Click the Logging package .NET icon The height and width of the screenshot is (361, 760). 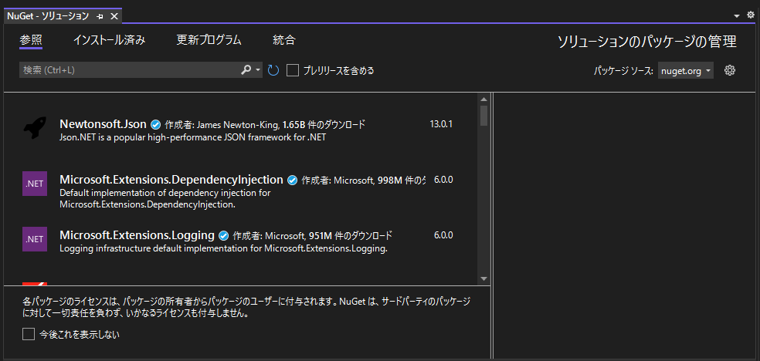(x=34, y=239)
